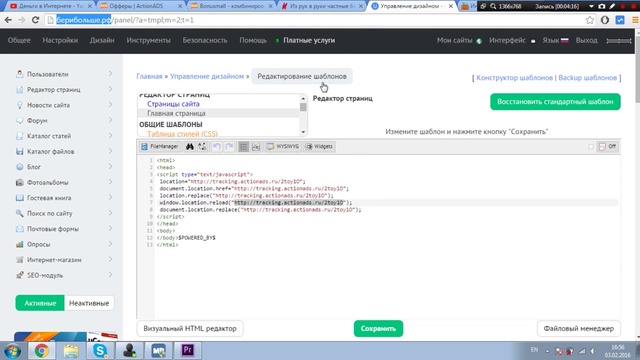The width and height of the screenshot is (640, 360).
Task: Expand the Каталог файлов section chevron
Action: (110, 151)
